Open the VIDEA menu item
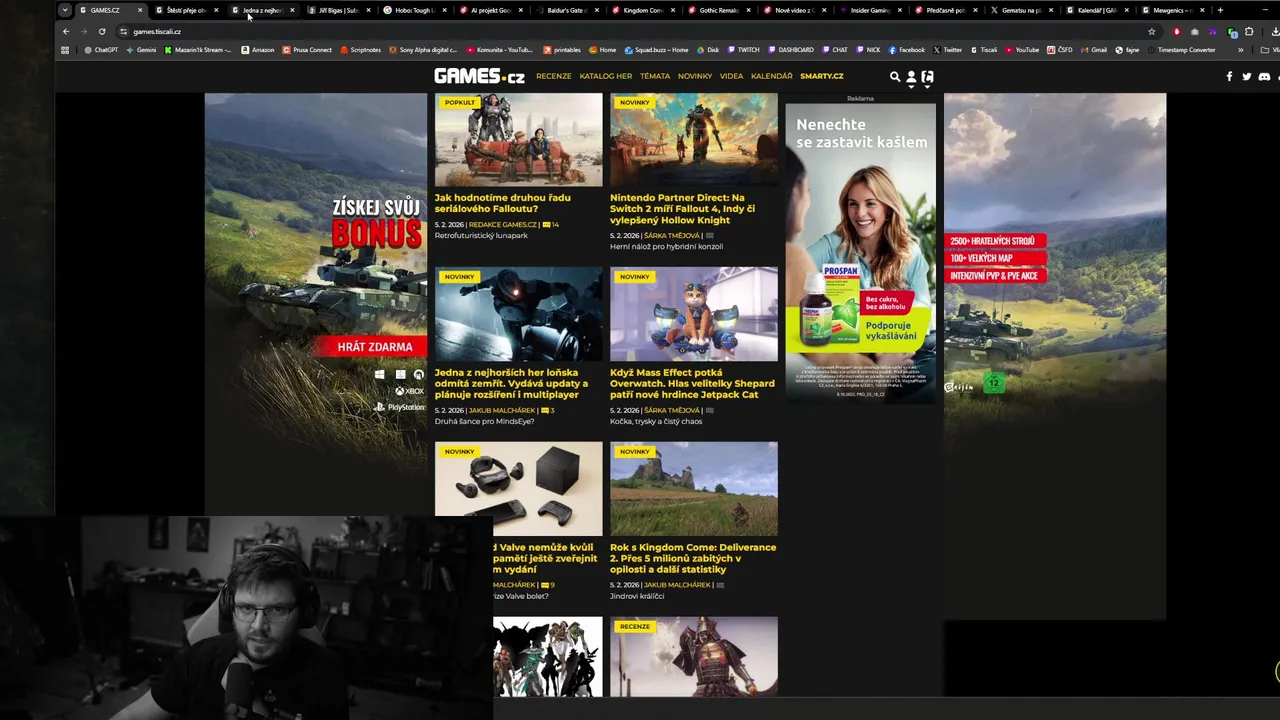The image size is (1280, 720). (732, 76)
